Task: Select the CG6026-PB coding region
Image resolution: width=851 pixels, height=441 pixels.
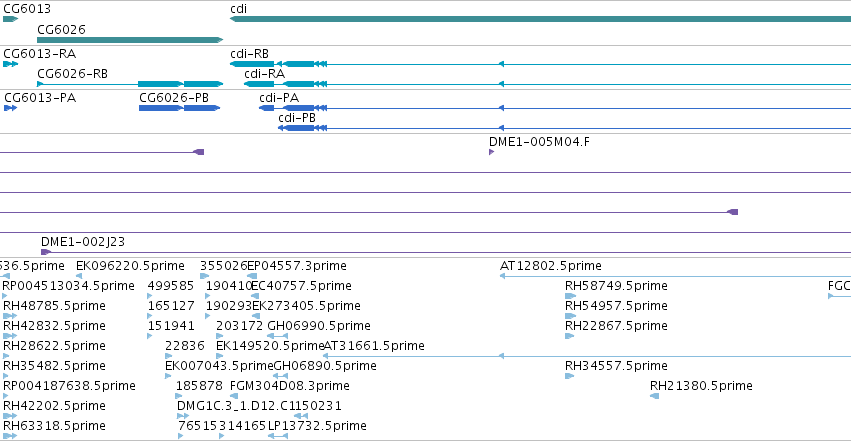Action: (179, 108)
